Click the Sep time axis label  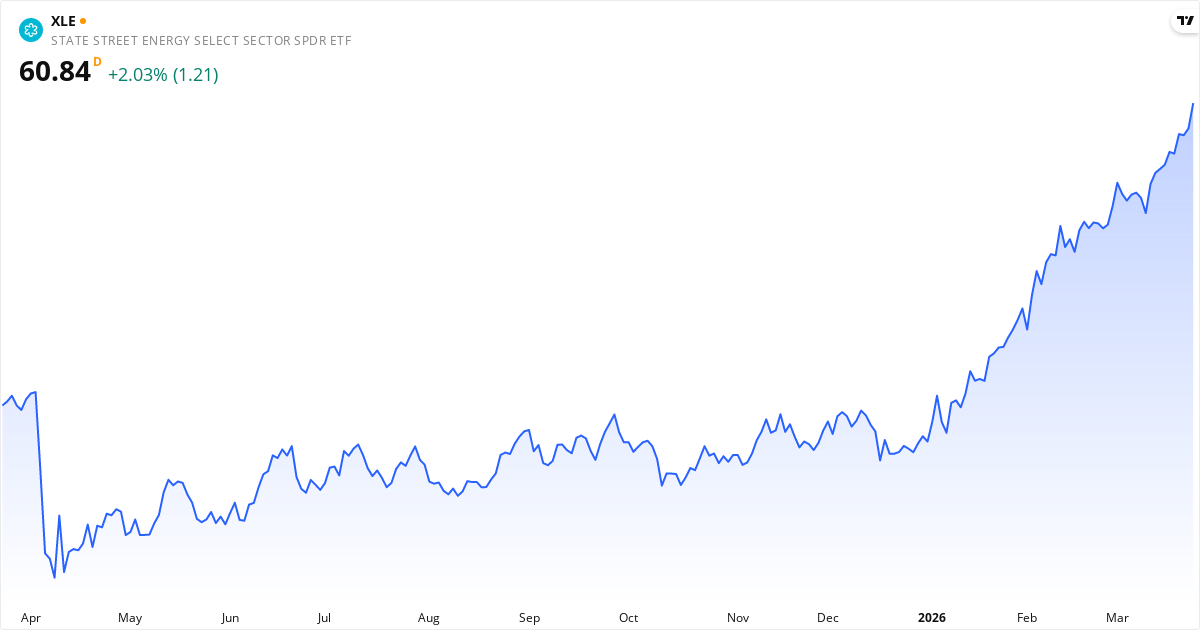529,618
